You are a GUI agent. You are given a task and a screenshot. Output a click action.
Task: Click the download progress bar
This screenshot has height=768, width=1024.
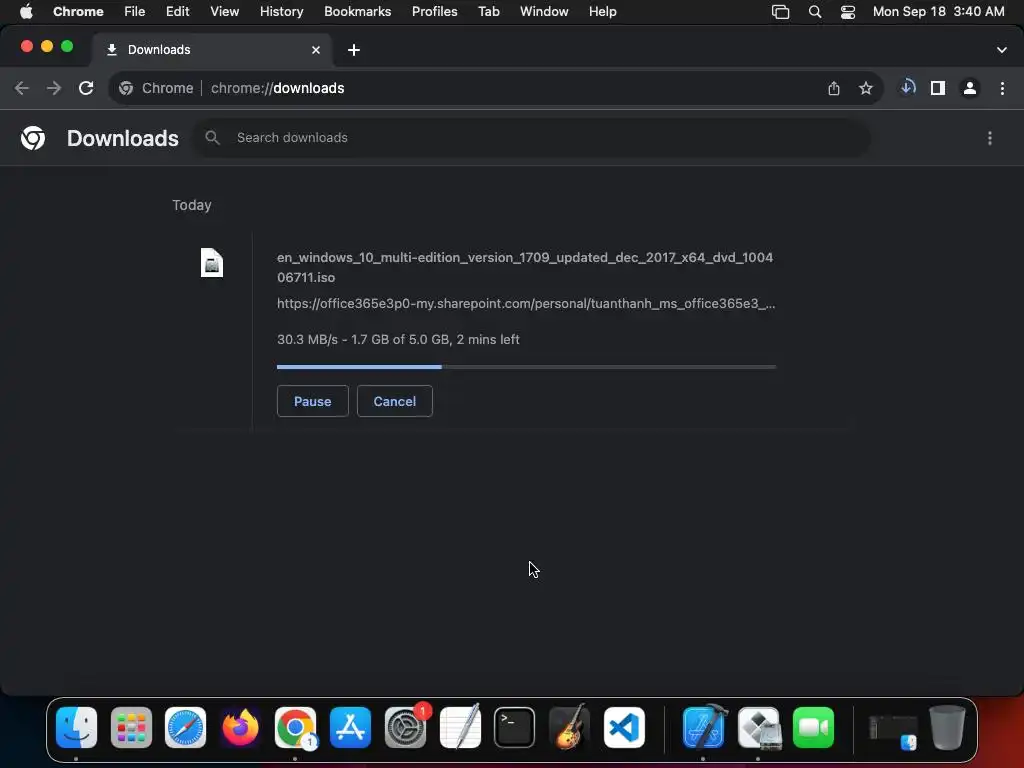(526, 367)
